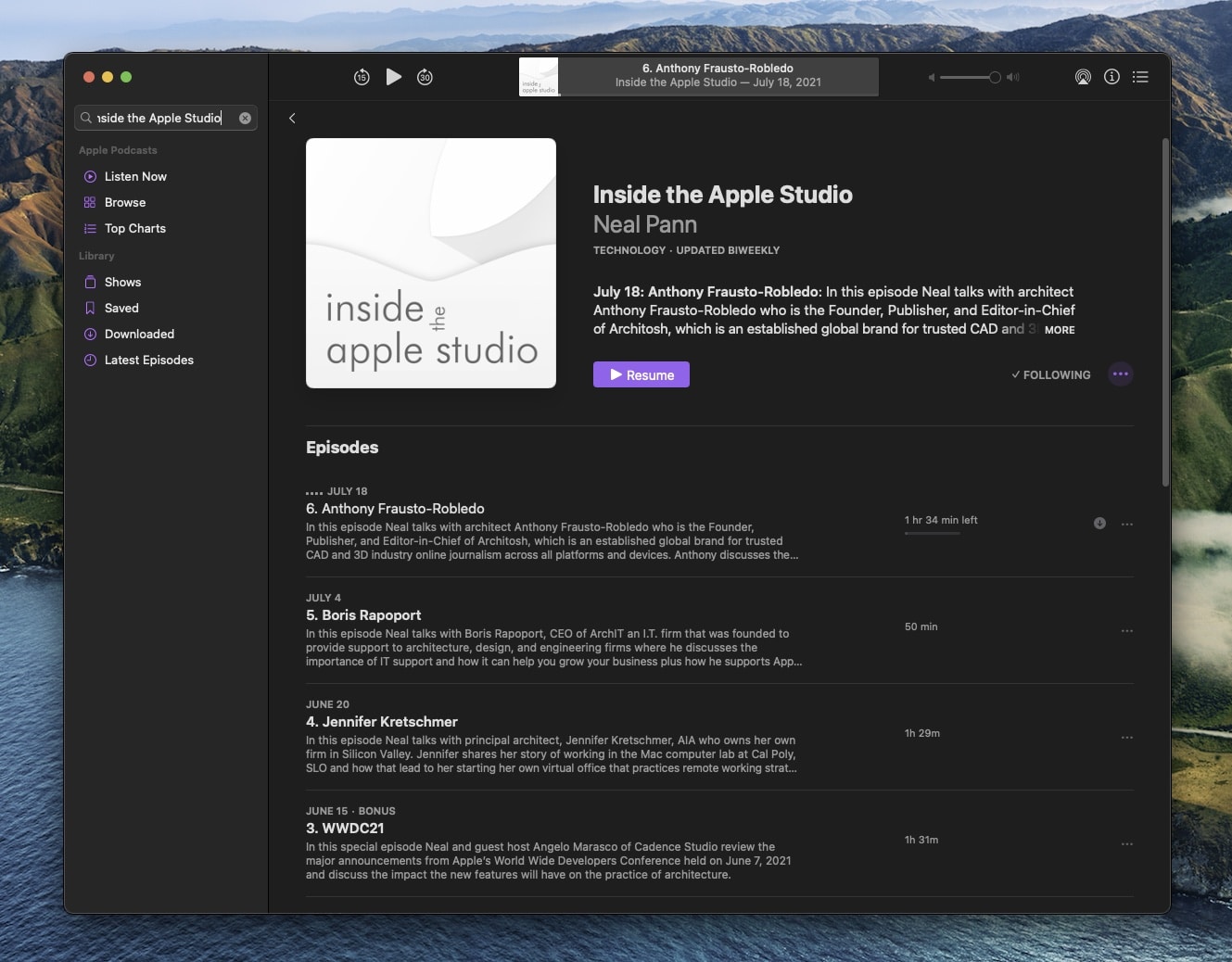The image size is (1232, 962).
Task: Click the Saved bookmark icon
Action: [90, 308]
